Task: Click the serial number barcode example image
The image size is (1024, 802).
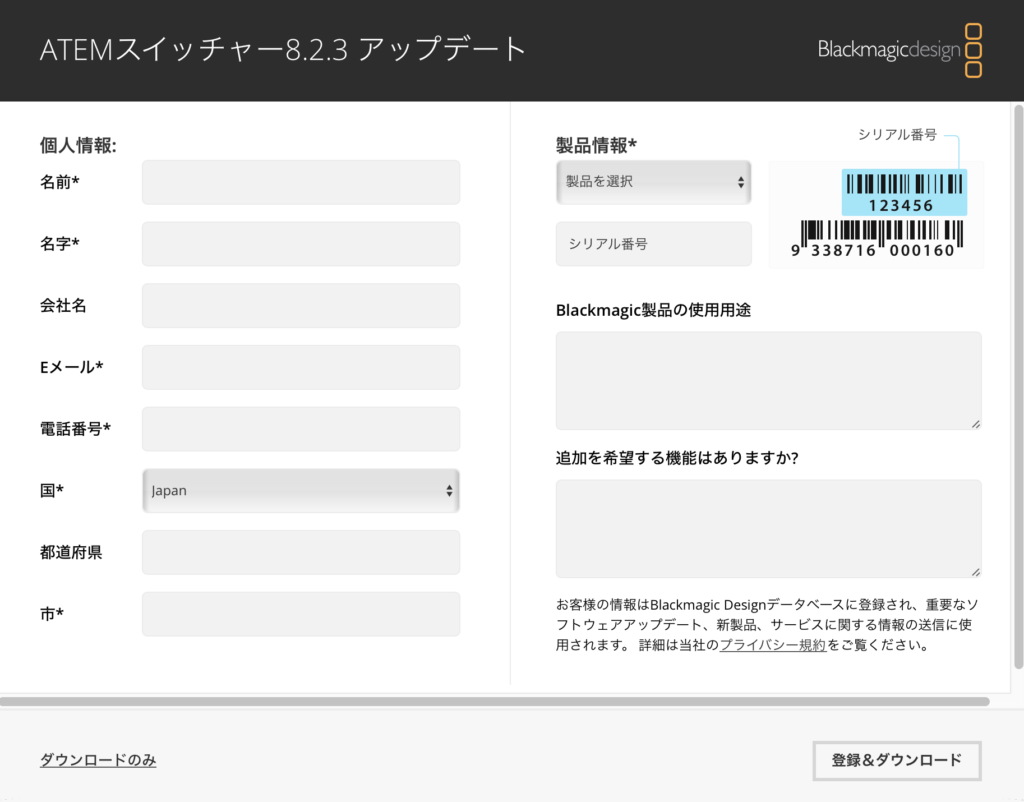Action: coord(876,214)
